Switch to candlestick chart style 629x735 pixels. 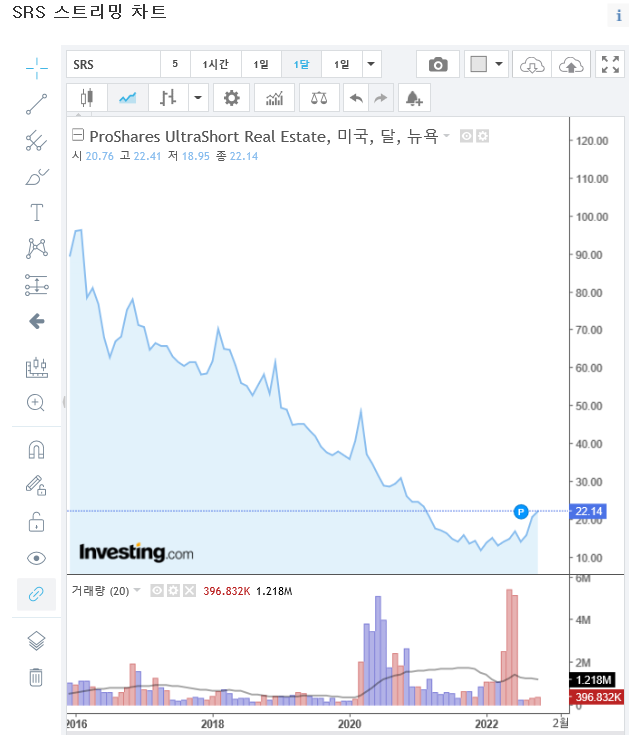[x=87, y=98]
